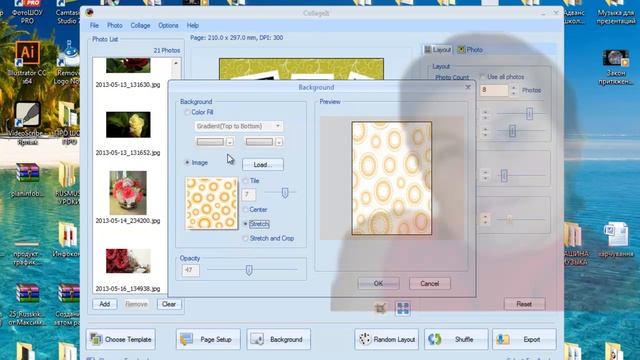Click OK in the Background dialog
This screenshot has height=360, width=640.
click(378, 283)
